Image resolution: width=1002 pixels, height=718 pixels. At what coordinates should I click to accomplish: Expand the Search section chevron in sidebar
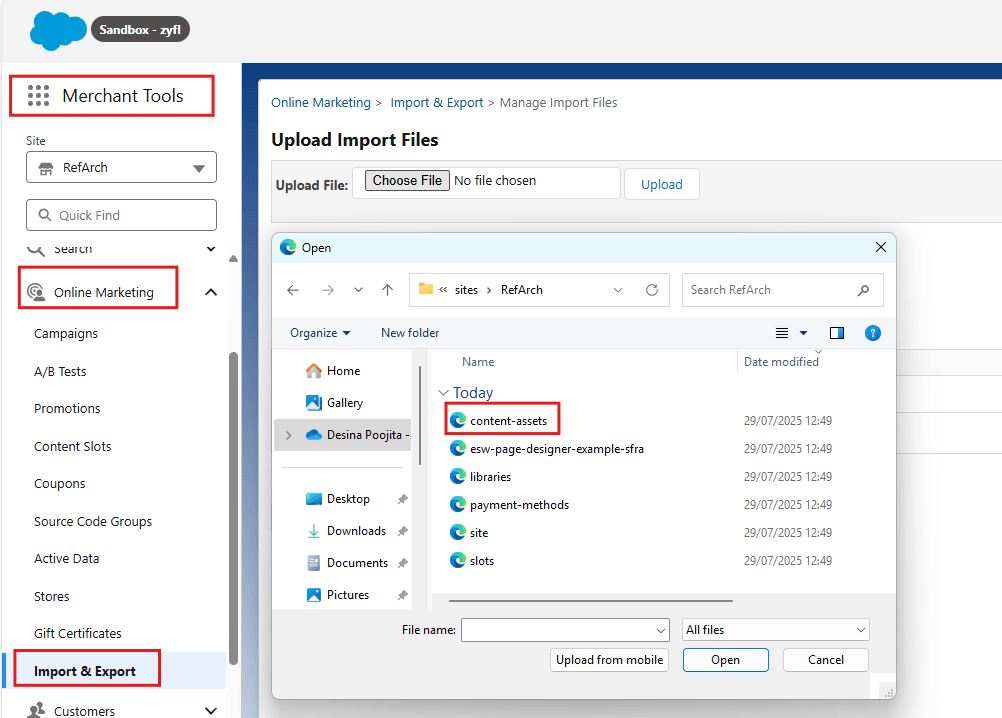coord(211,249)
